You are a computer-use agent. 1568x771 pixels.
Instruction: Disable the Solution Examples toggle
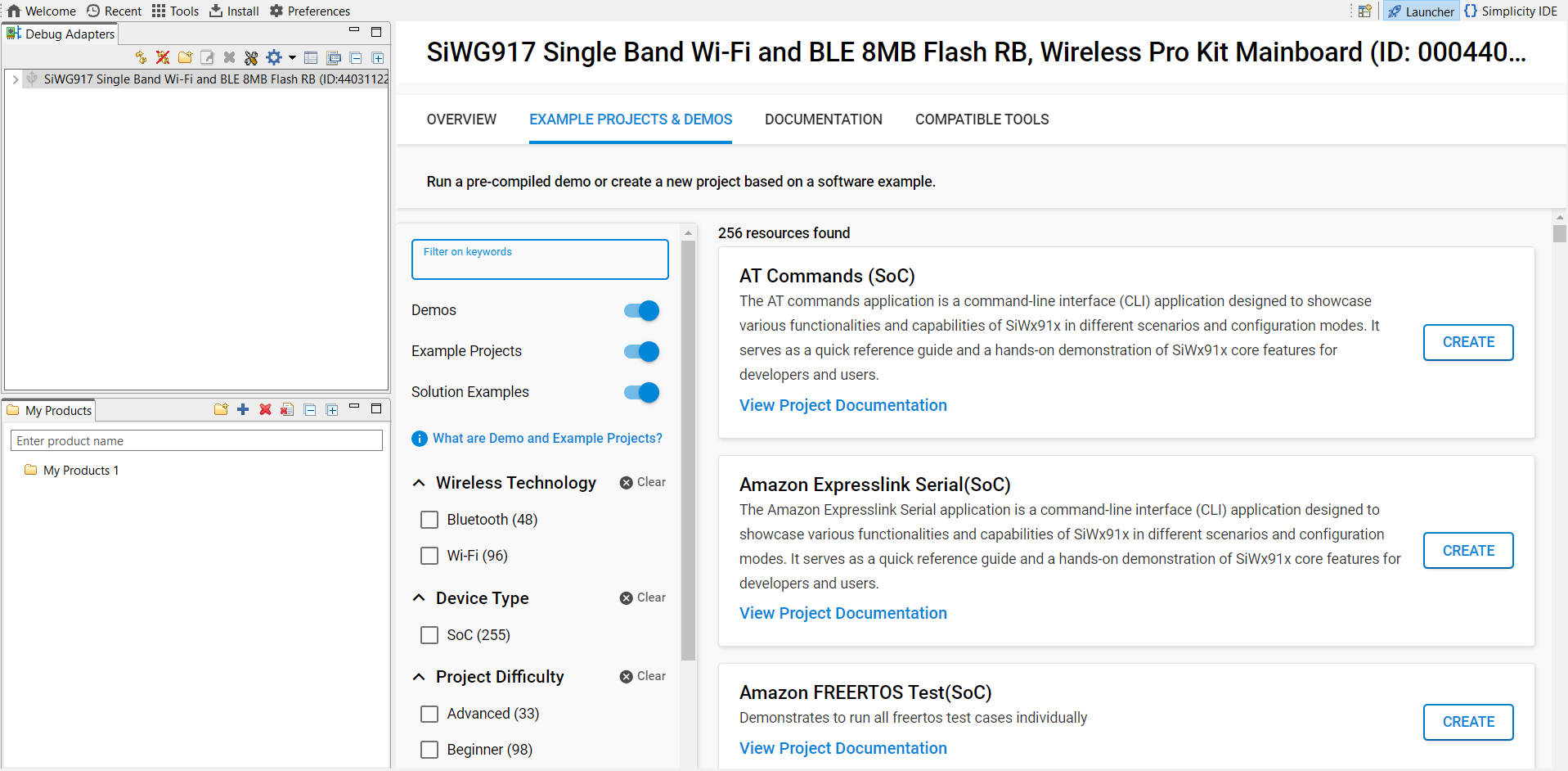coord(641,392)
